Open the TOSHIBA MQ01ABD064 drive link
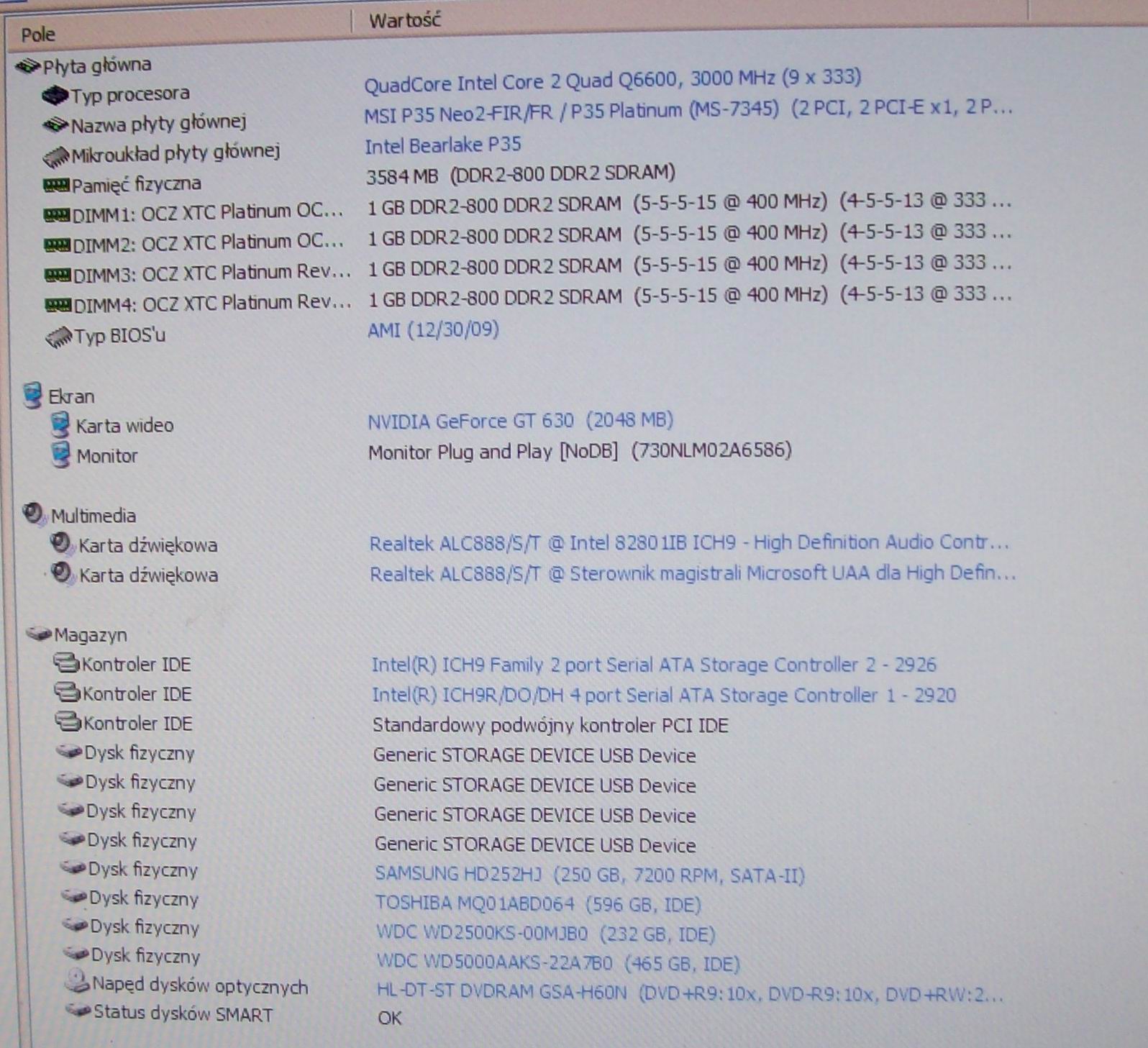 click(x=538, y=903)
